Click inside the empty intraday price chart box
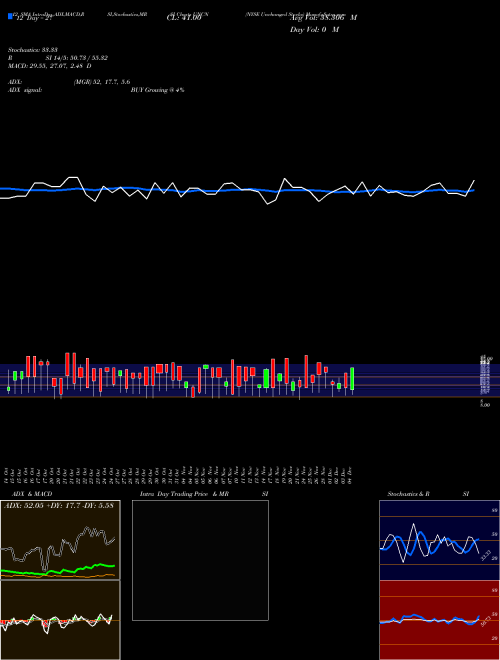The height and width of the screenshot is (660, 500). 200,560
